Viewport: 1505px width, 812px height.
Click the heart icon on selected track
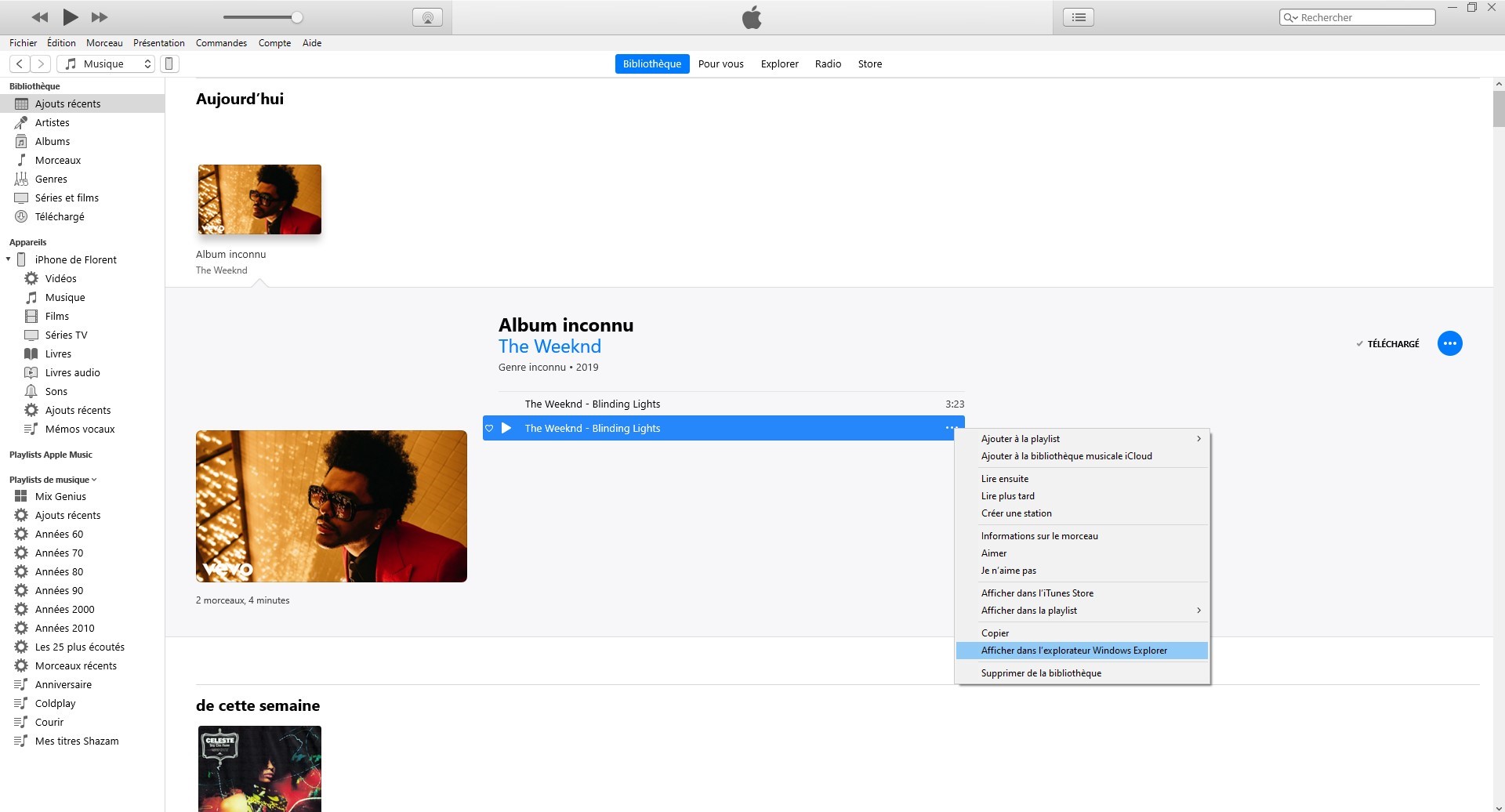(x=489, y=429)
